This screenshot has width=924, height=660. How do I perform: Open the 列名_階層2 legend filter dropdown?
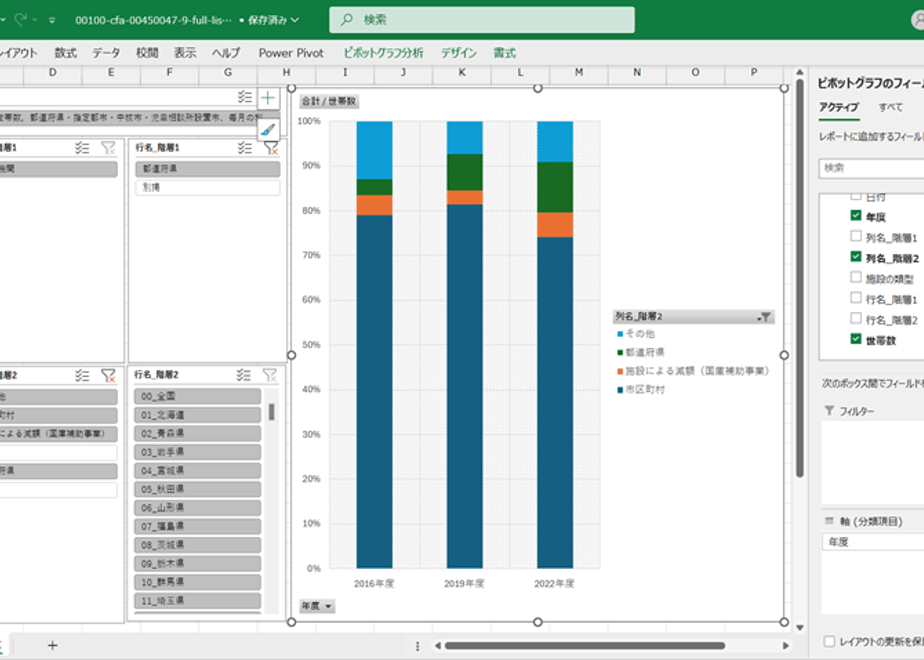[x=764, y=317]
